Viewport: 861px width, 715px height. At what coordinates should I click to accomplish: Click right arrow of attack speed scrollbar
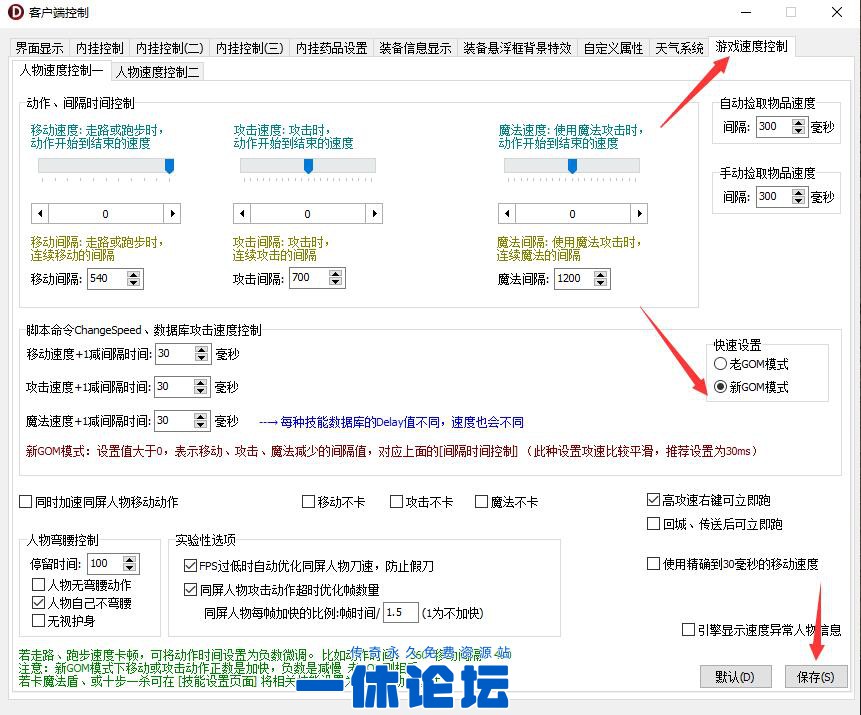pyautogui.click(x=374, y=214)
